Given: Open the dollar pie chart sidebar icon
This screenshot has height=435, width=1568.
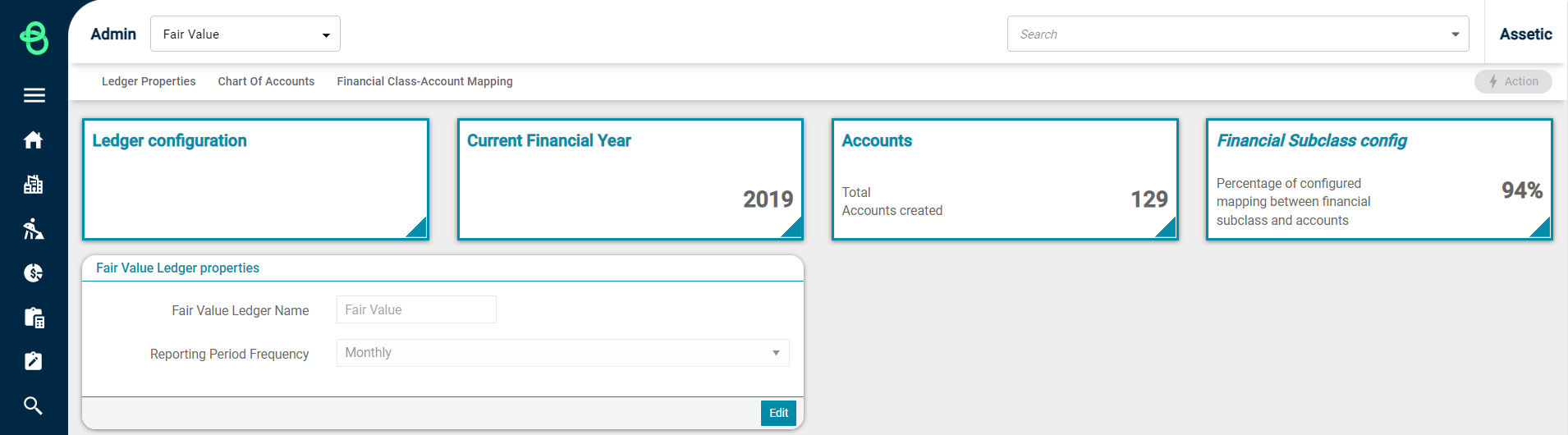Looking at the screenshot, I should (34, 272).
